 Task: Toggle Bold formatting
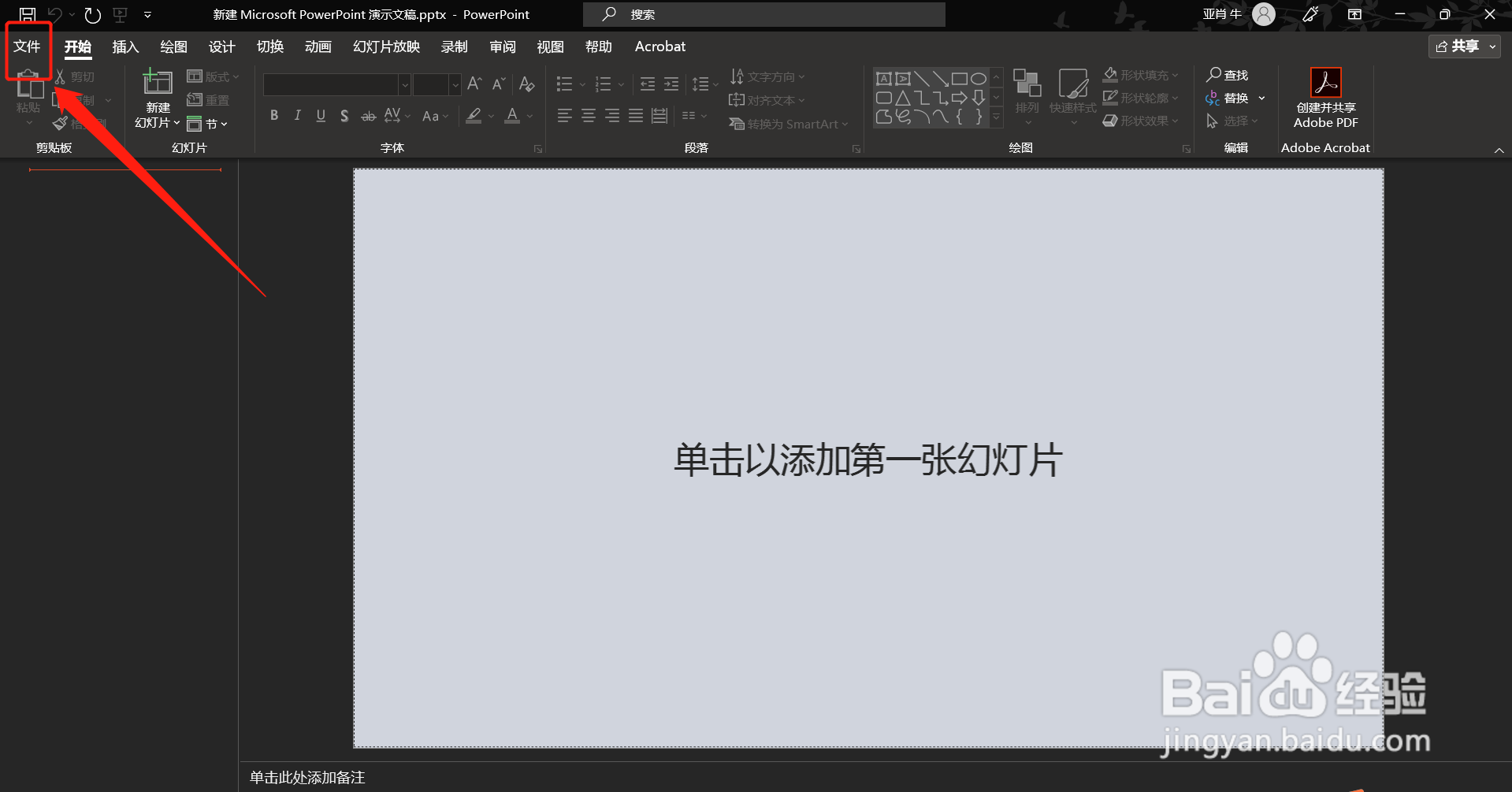pos(274,116)
